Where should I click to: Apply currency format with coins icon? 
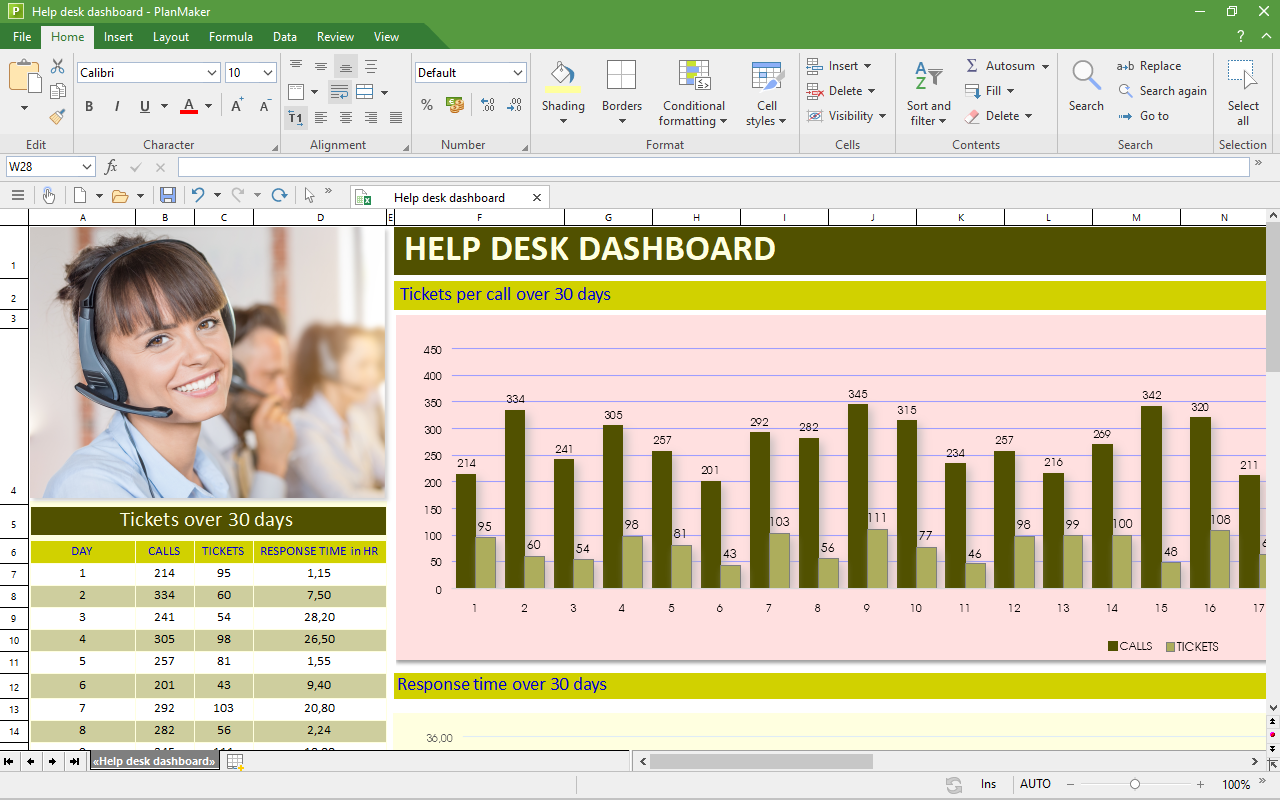pyautogui.click(x=455, y=104)
